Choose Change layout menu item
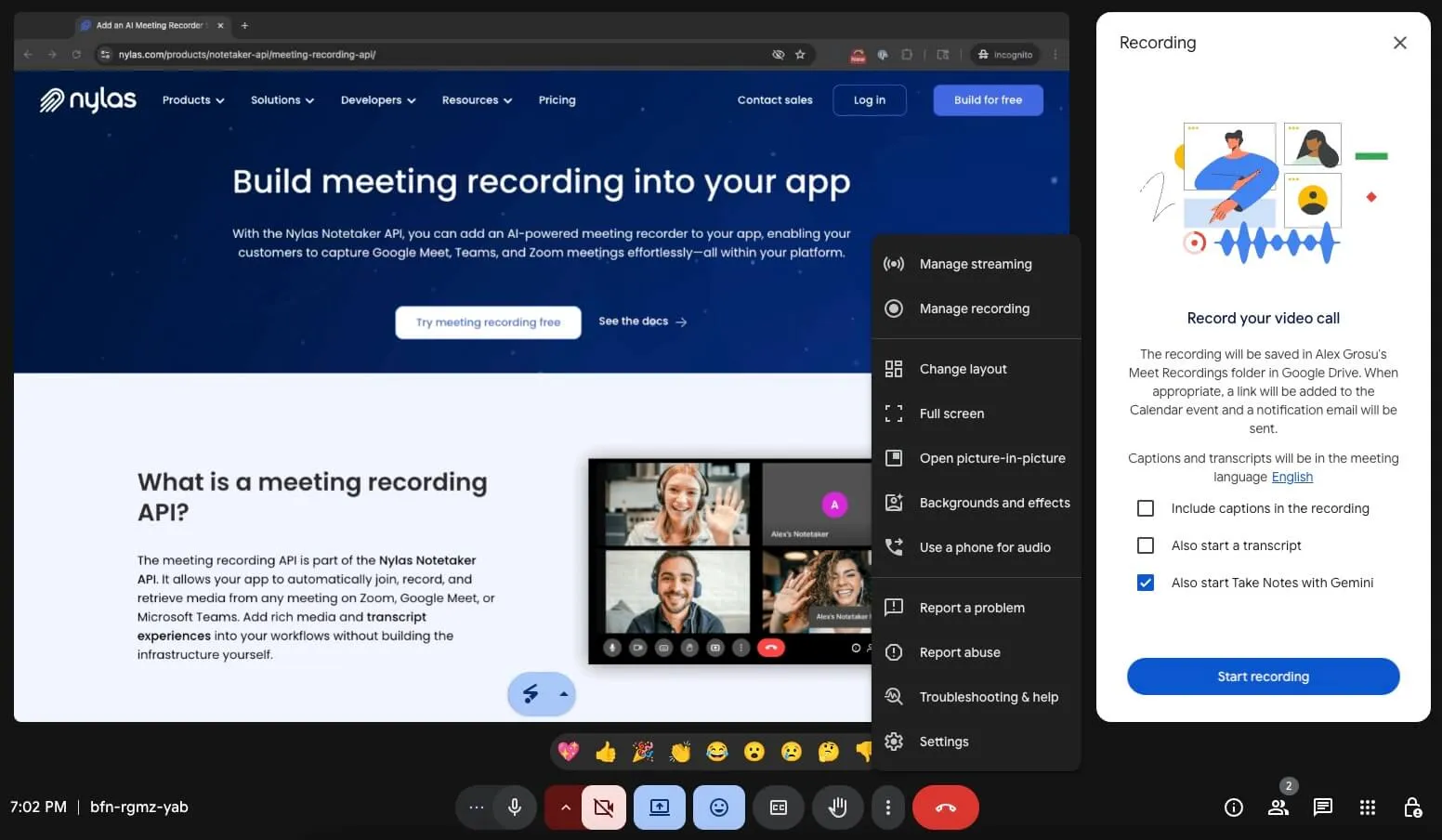The width and height of the screenshot is (1442, 840). tap(976, 369)
